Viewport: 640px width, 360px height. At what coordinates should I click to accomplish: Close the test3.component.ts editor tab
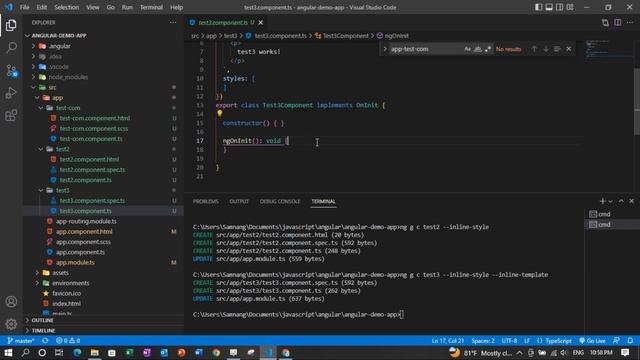[x=261, y=22]
